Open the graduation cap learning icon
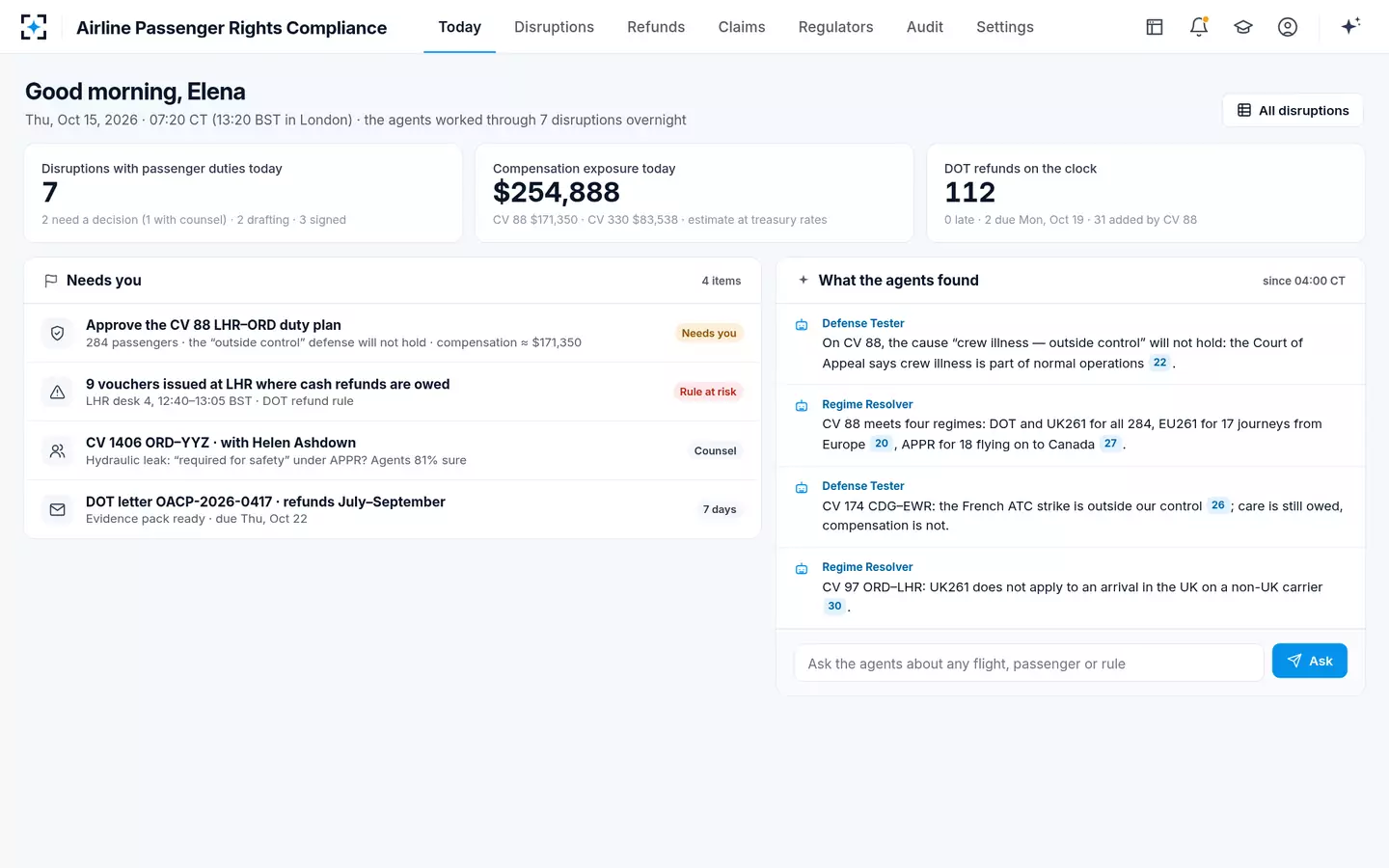This screenshot has width=1389, height=868. click(1243, 27)
